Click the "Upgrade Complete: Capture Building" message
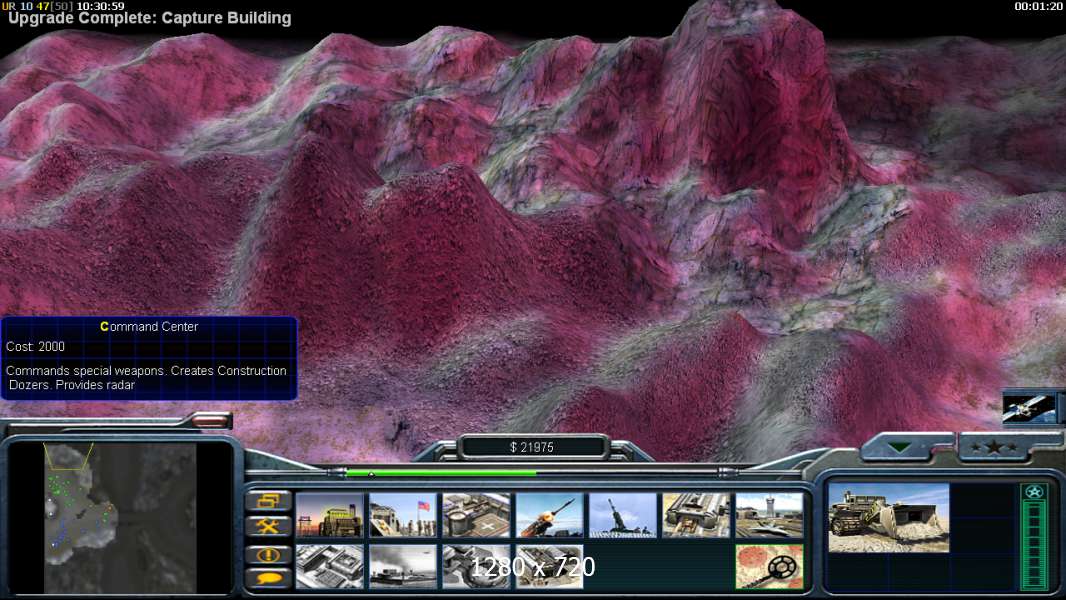The height and width of the screenshot is (600, 1066). (x=150, y=18)
